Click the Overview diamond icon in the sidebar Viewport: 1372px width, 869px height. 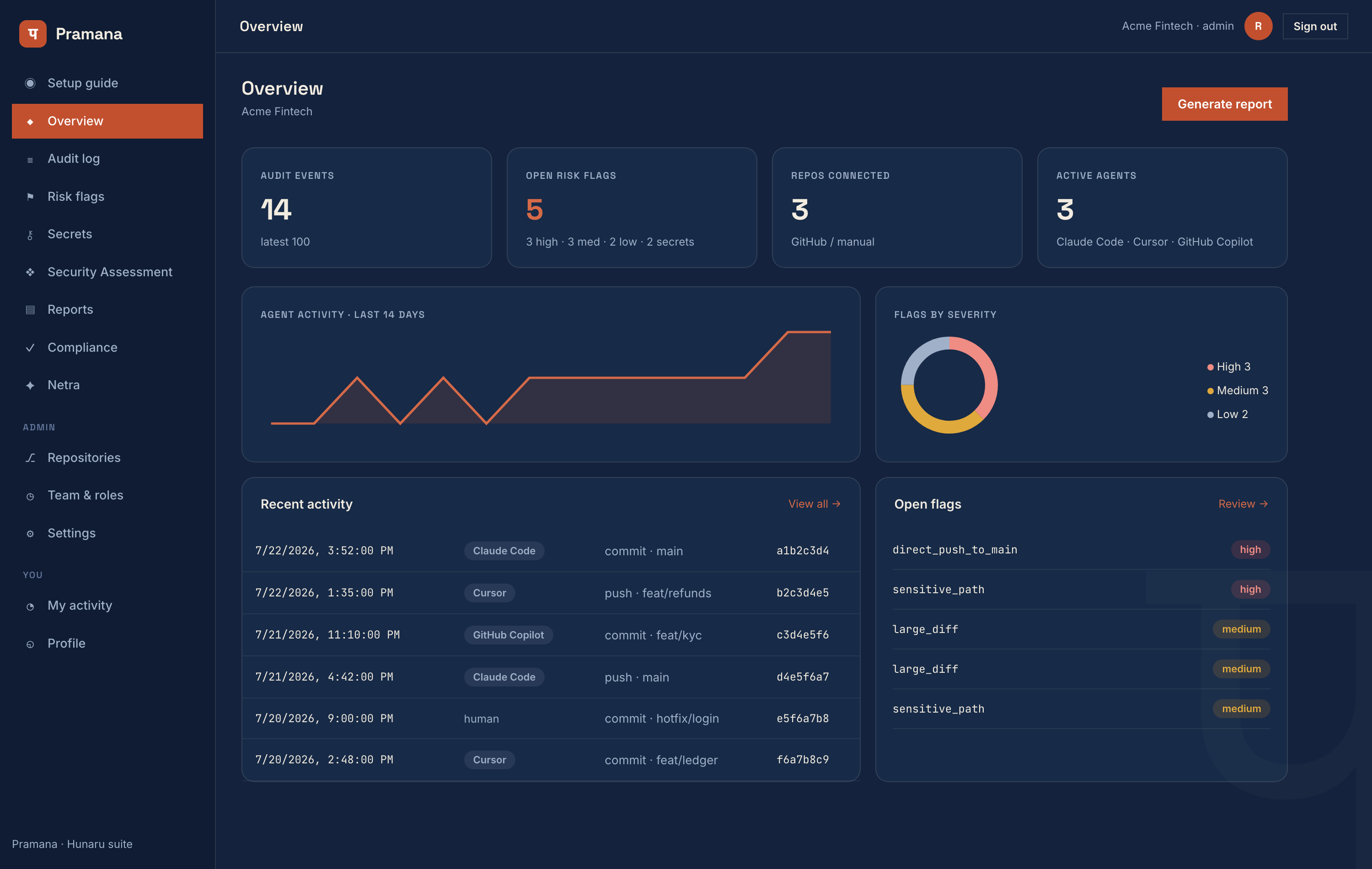[x=30, y=121]
